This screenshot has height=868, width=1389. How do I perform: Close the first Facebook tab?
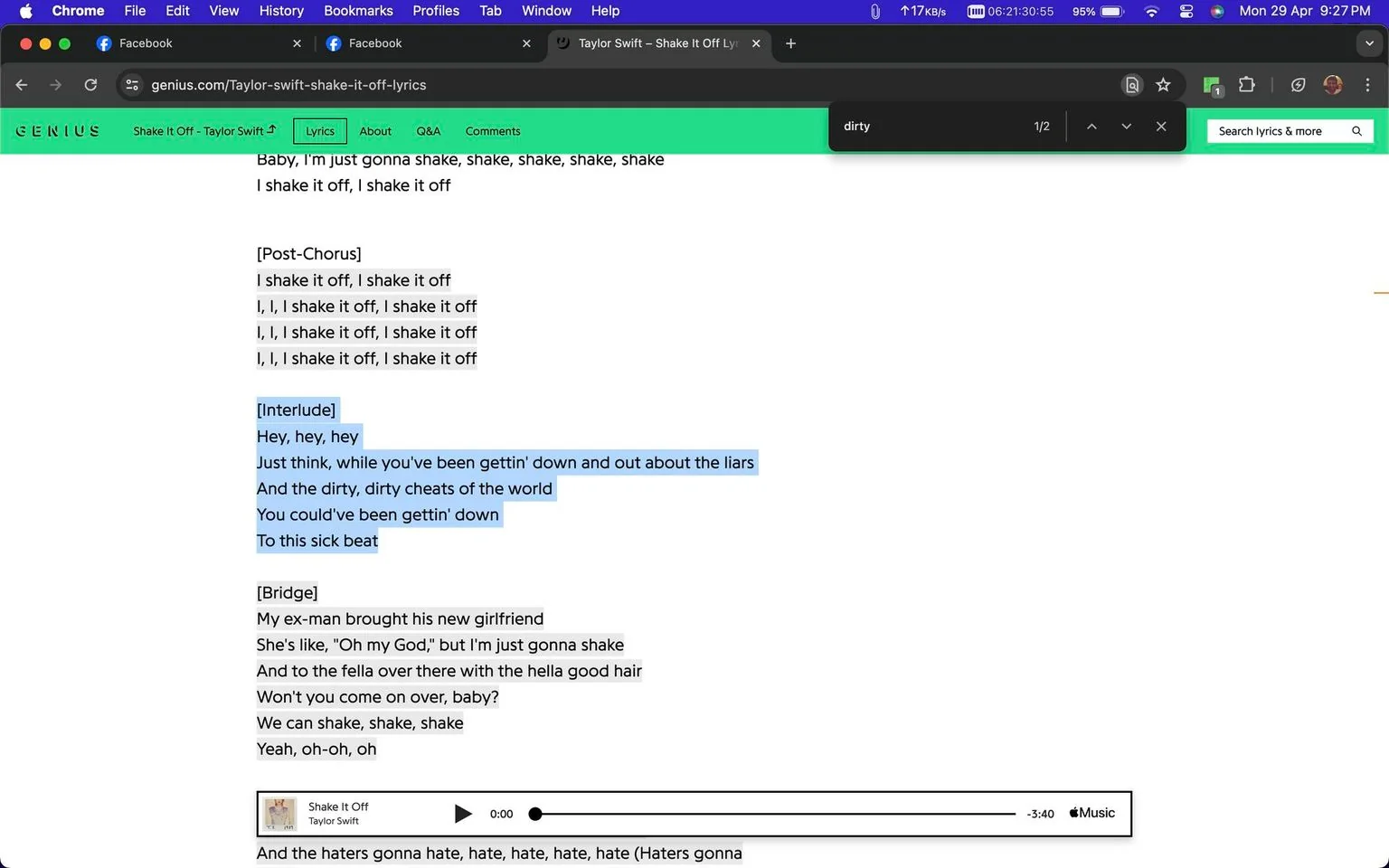tap(297, 43)
